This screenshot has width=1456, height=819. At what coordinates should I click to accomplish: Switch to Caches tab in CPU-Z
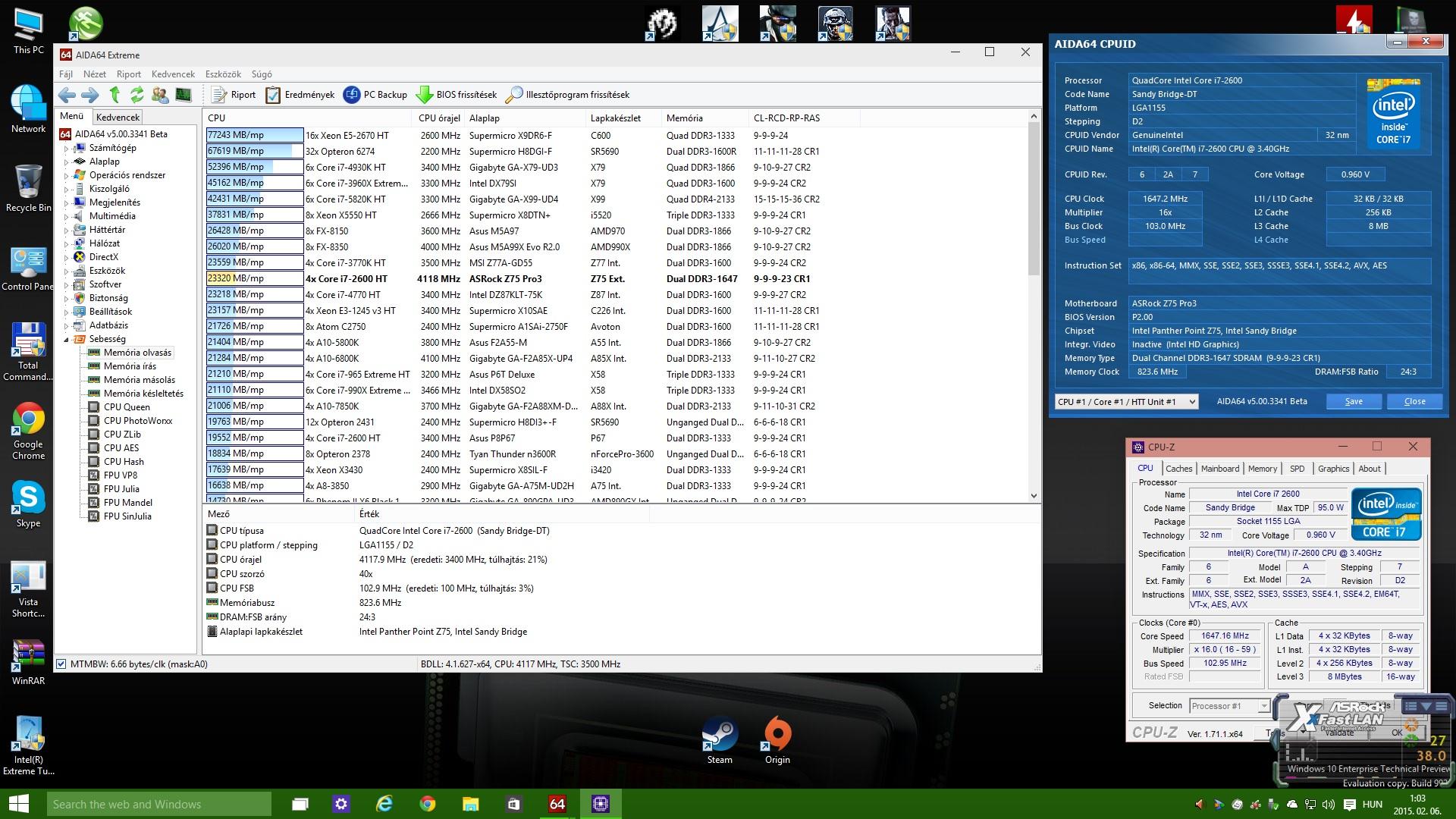click(1178, 469)
